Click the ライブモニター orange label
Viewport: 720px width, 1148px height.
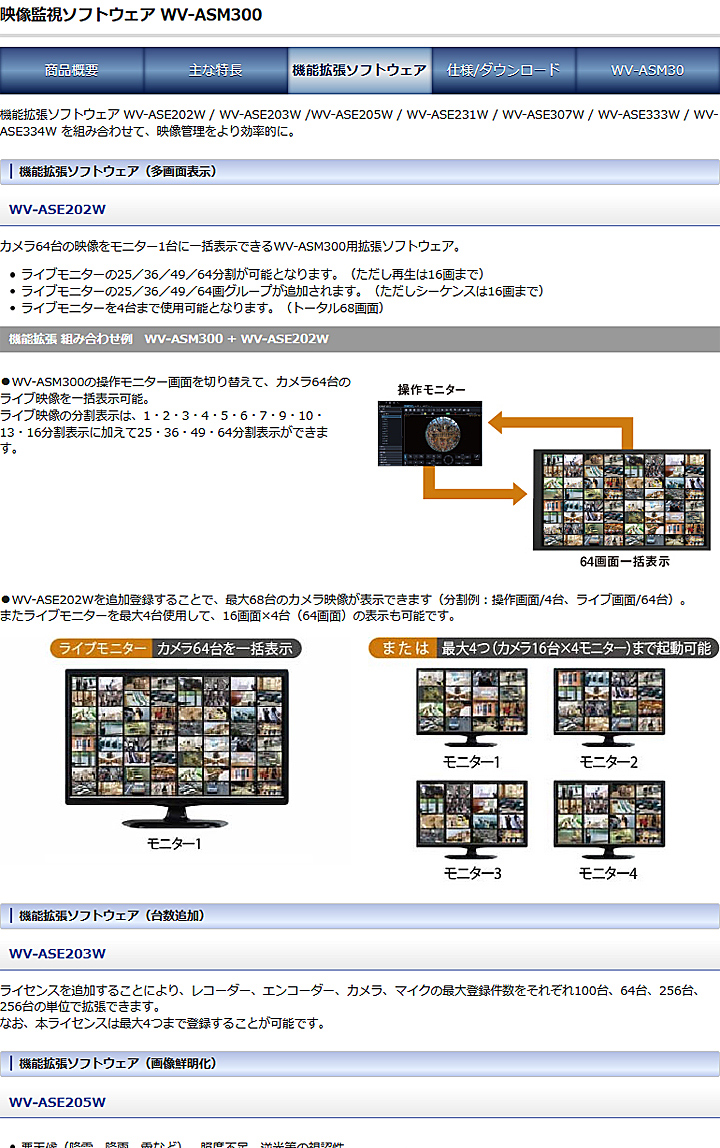[102, 649]
